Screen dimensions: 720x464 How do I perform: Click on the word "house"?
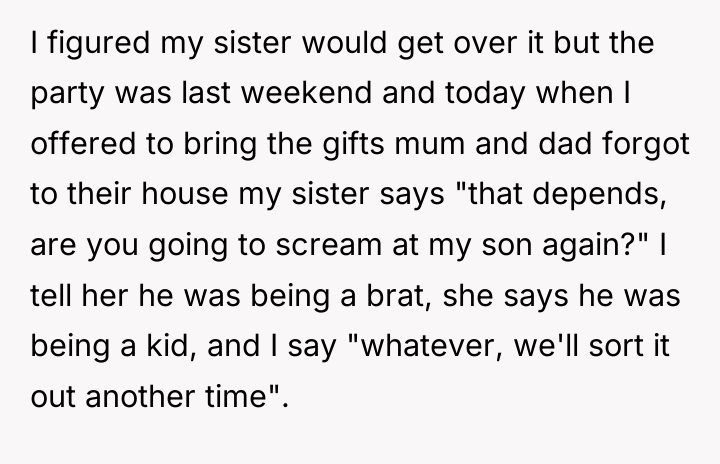(185, 194)
